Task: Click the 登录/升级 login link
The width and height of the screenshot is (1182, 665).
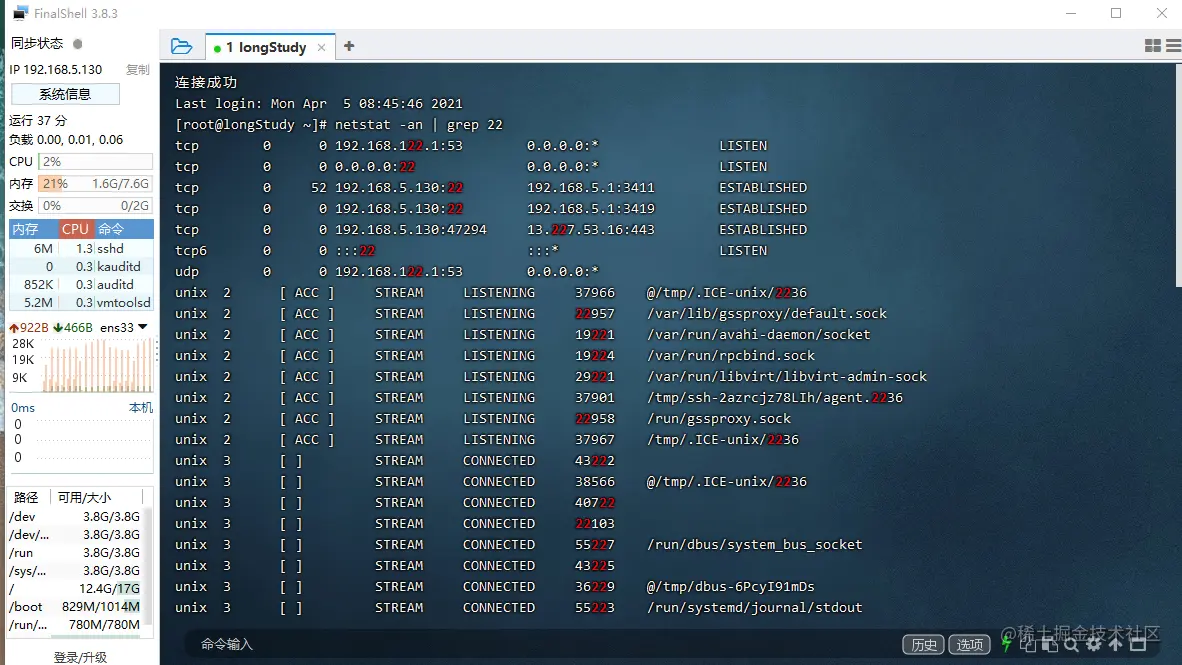Action: [80, 657]
